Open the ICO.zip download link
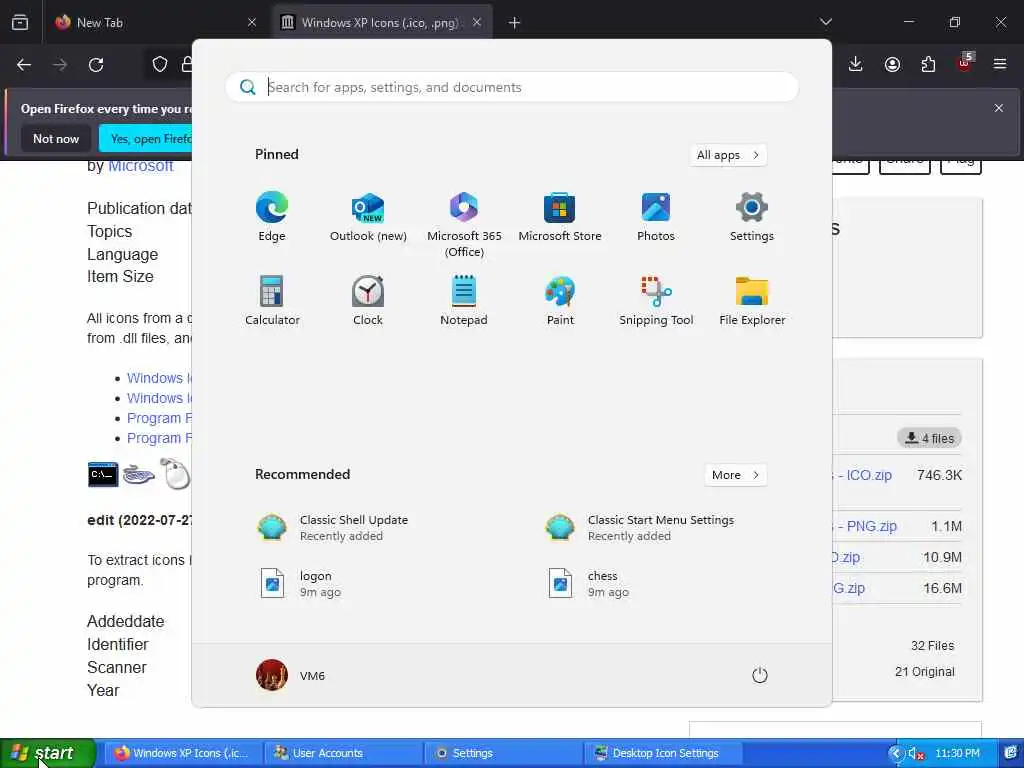The width and height of the screenshot is (1024, 768). 863,475
